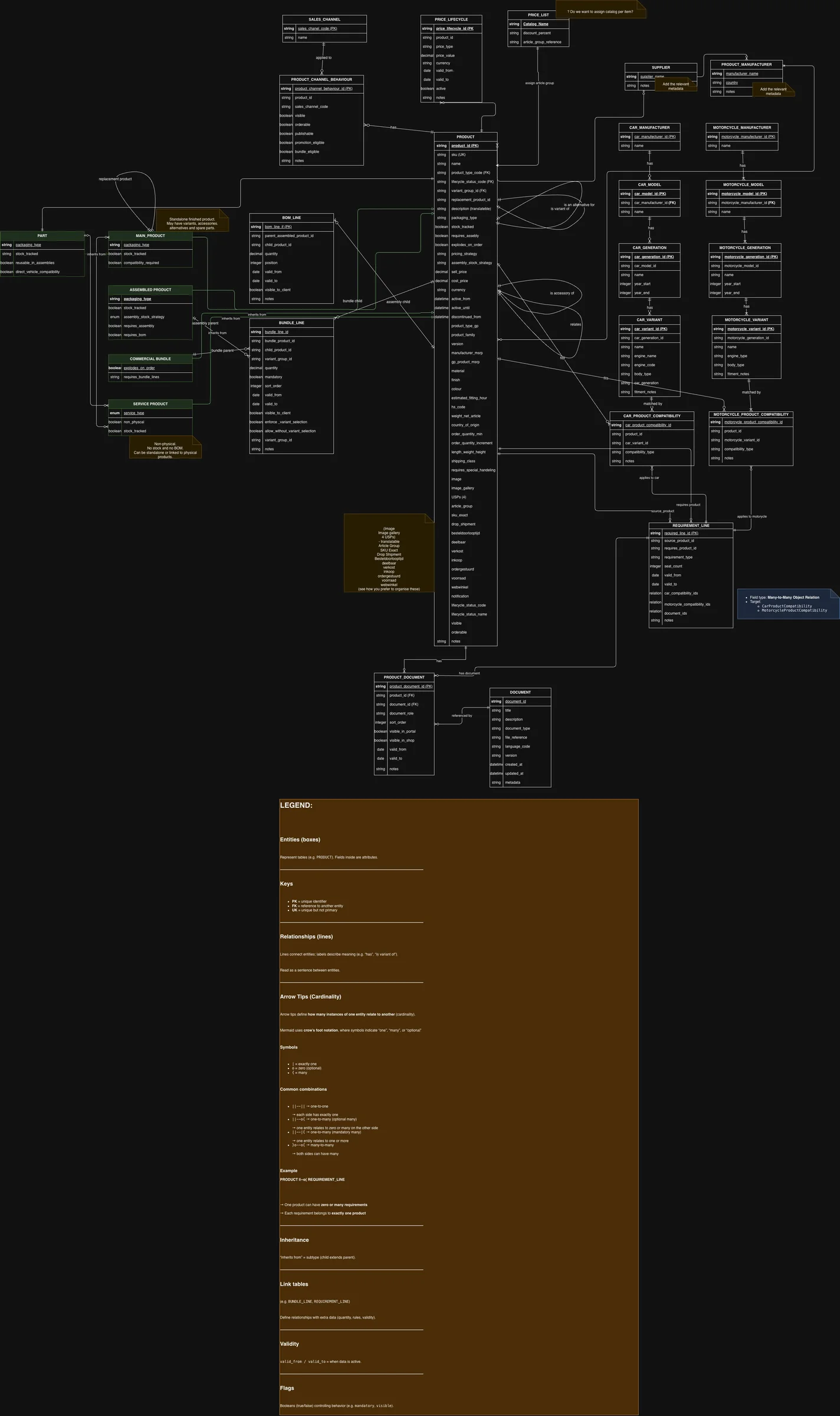Select the SUPPLIER entity header

point(661,67)
